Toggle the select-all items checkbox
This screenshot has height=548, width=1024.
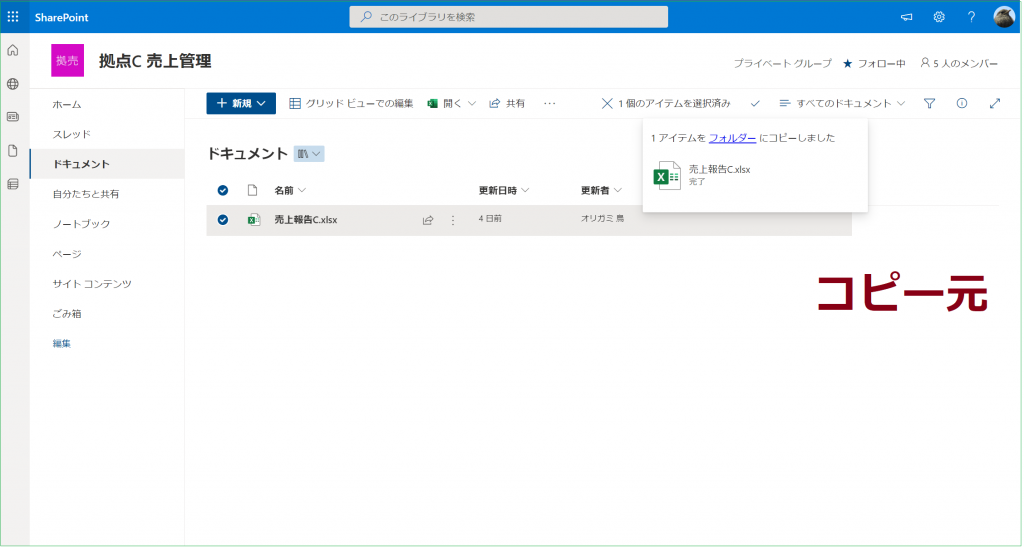pyautogui.click(x=223, y=190)
